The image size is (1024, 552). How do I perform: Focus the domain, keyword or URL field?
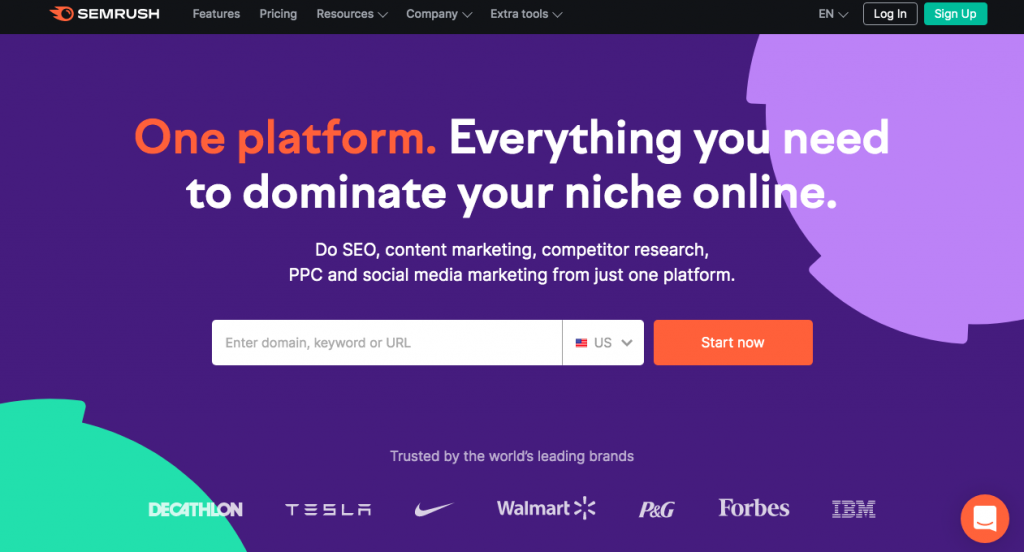[x=387, y=342]
